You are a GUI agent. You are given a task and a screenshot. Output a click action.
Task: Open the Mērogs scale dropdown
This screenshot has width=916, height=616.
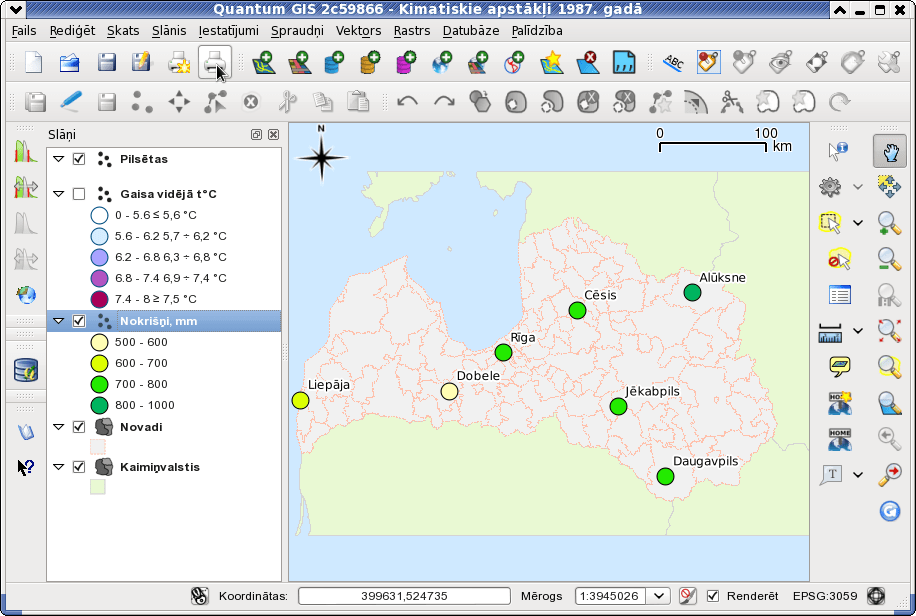658,596
